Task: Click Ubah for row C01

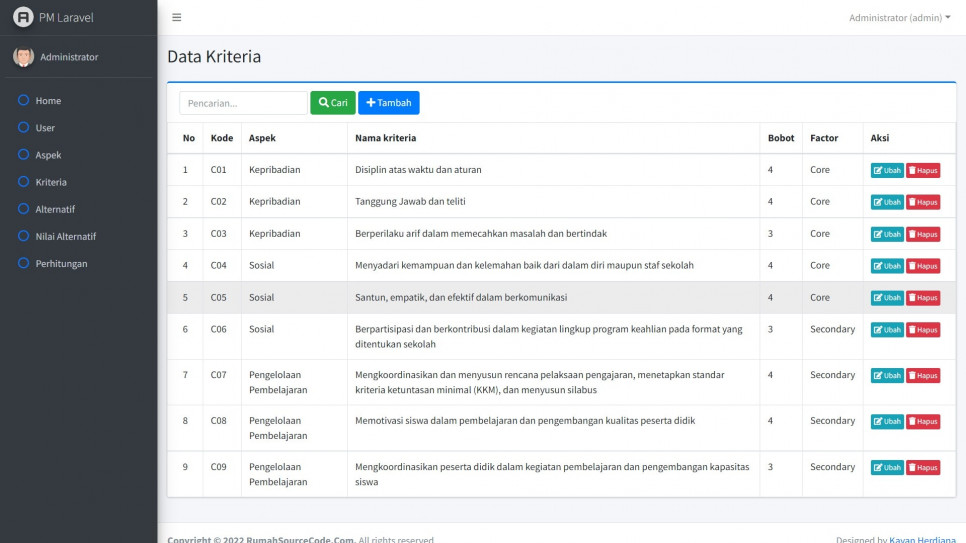Action: pyautogui.click(x=887, y=170)
